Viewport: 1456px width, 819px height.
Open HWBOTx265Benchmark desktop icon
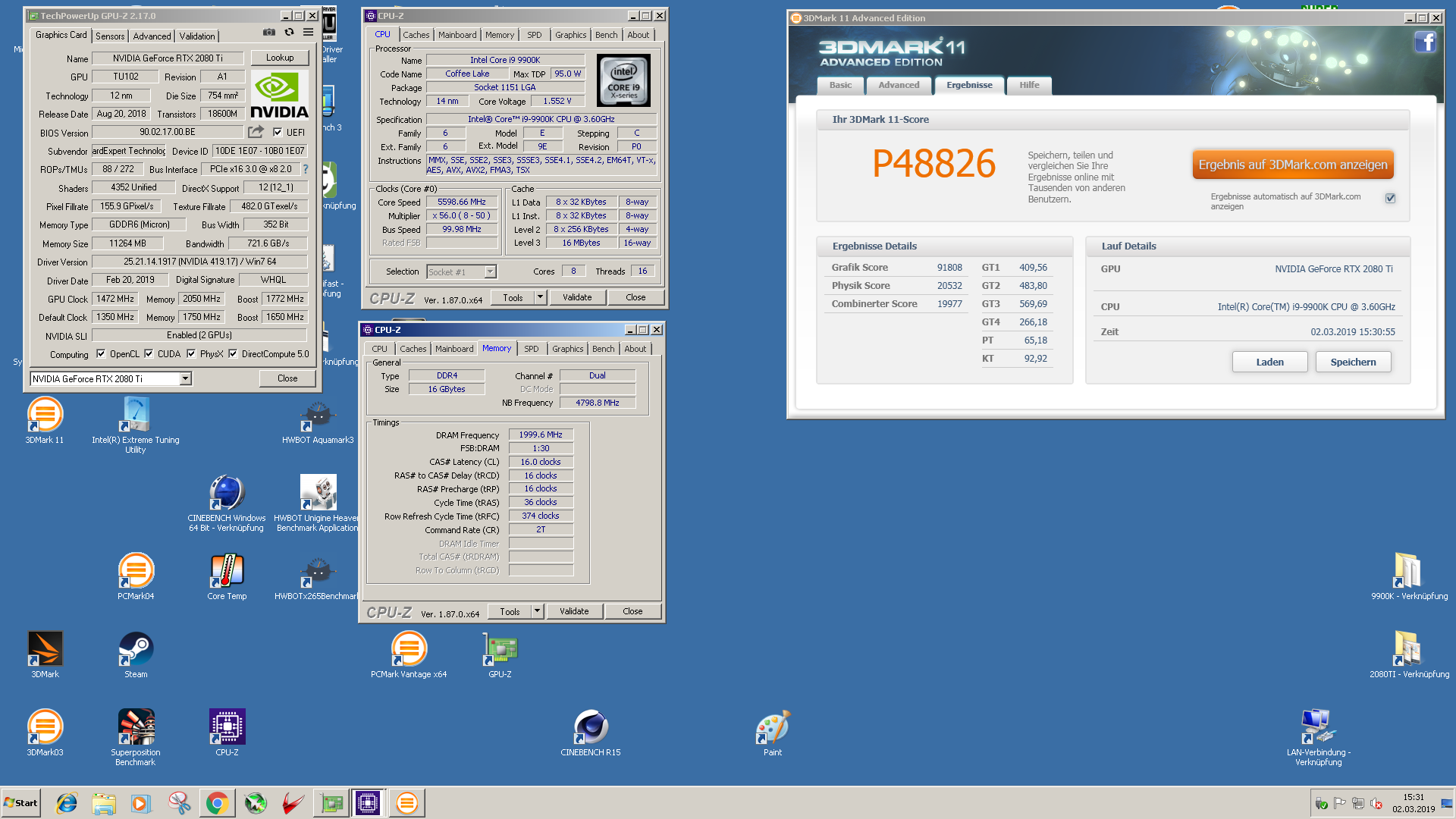316,577
